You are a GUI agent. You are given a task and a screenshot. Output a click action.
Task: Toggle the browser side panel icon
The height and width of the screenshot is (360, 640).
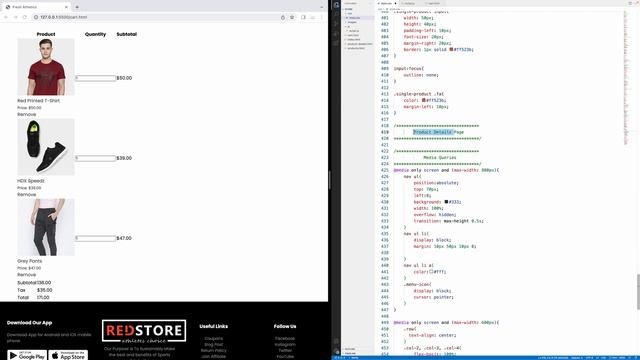click(x=303, y=17)
